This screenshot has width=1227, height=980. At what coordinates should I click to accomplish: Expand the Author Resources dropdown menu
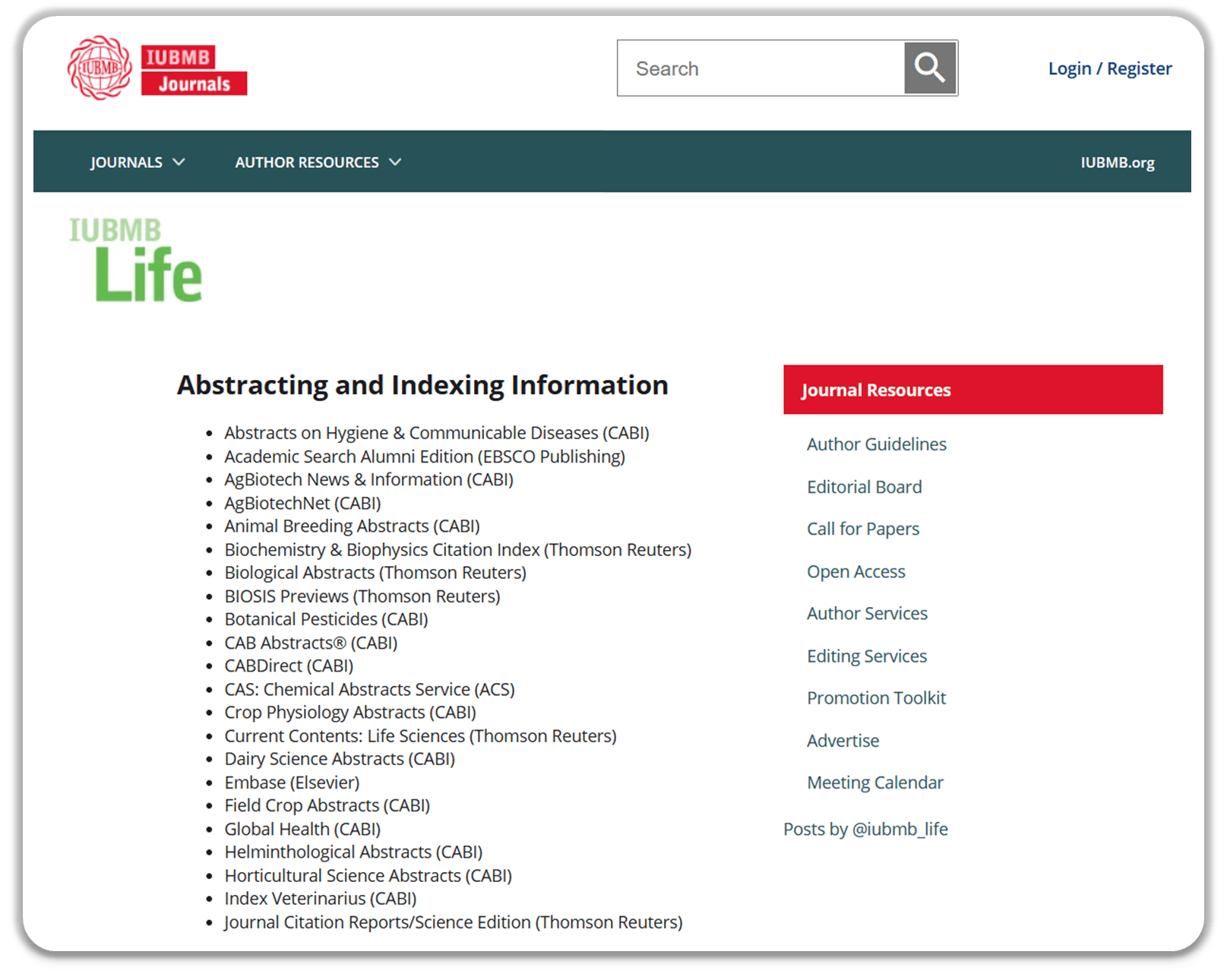(x=318, y=163)
